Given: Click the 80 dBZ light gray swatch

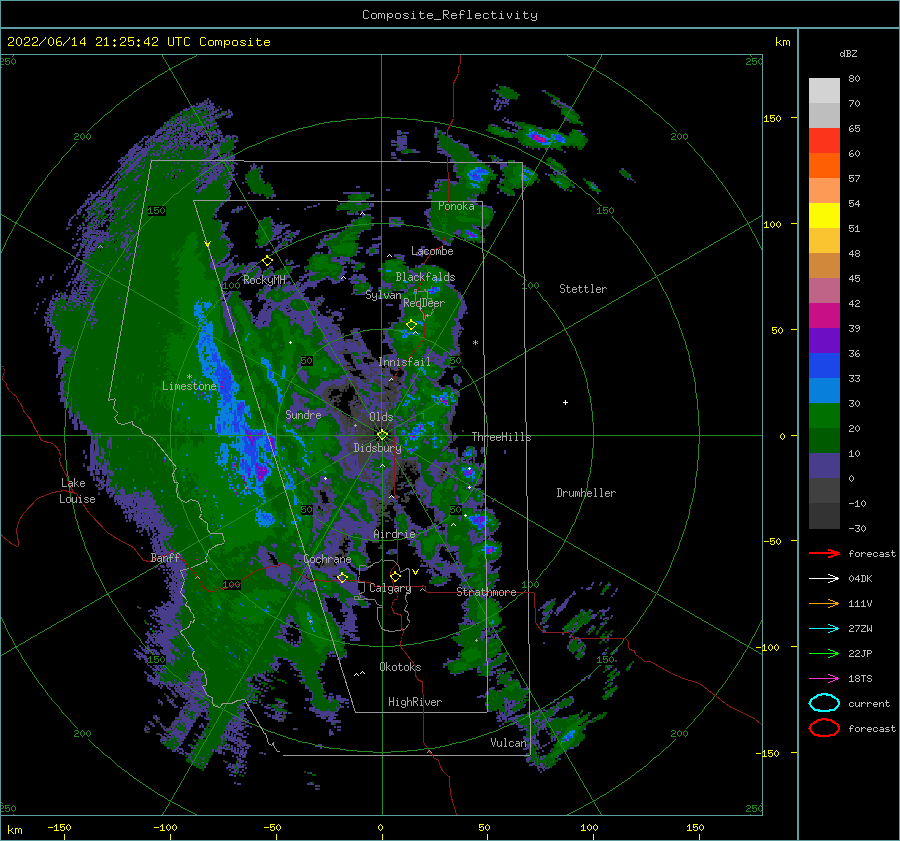Looking at the screenshot, I should [x=824, y=90].
